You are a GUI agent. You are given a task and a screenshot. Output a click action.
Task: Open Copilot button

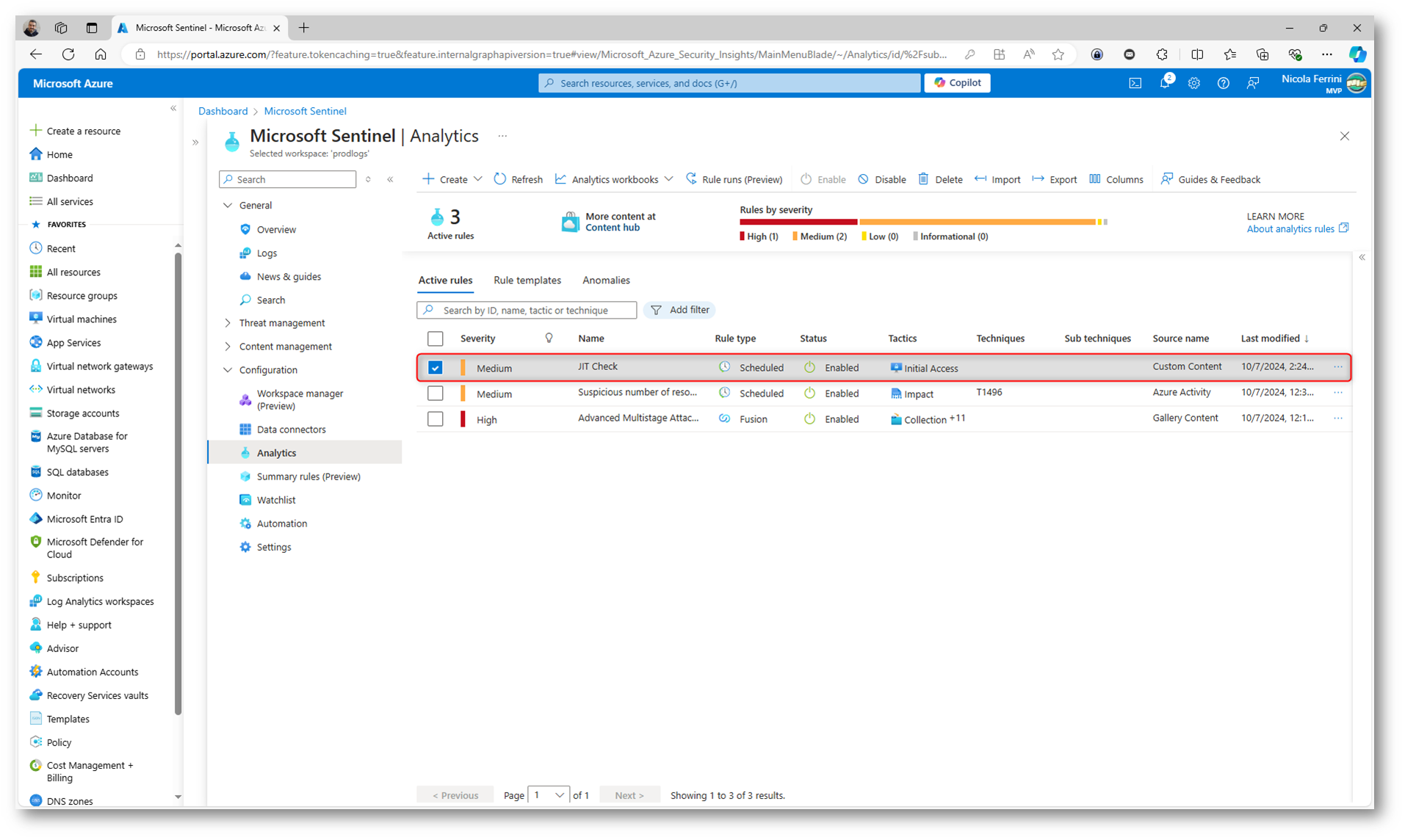957,83
